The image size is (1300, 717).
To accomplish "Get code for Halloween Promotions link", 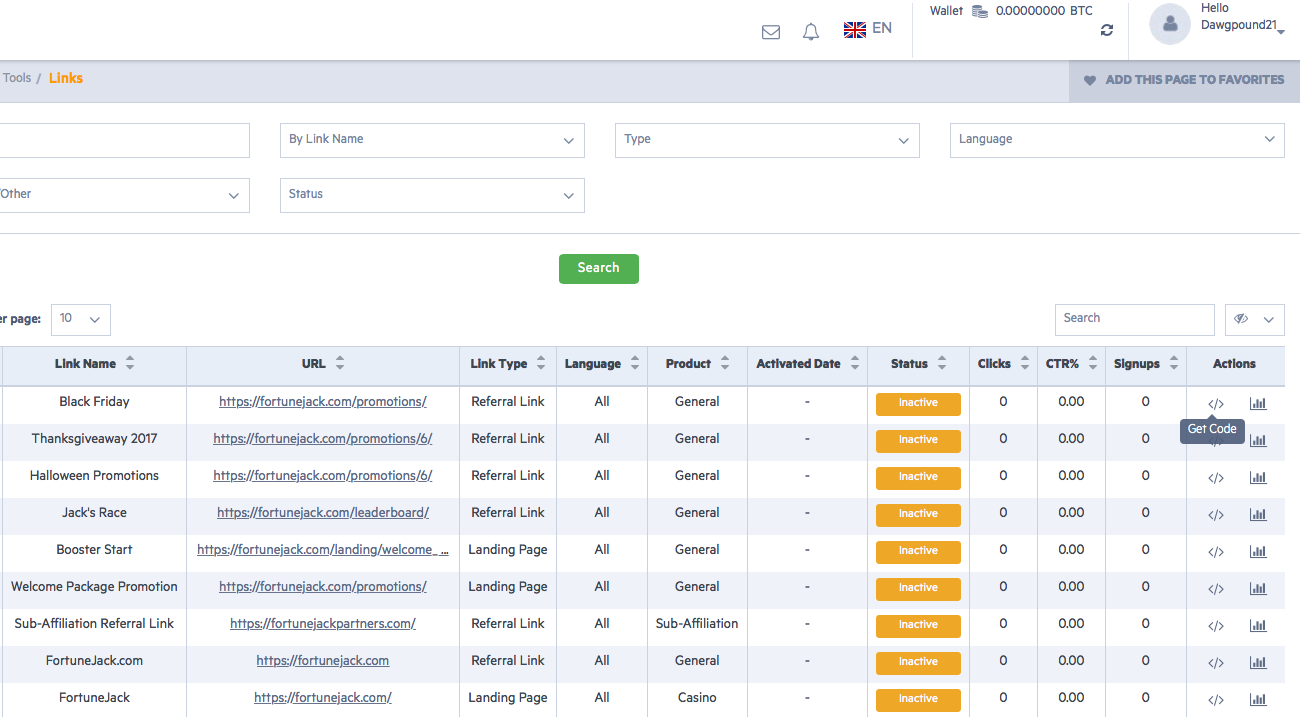I will click(x=1216, y=478).
